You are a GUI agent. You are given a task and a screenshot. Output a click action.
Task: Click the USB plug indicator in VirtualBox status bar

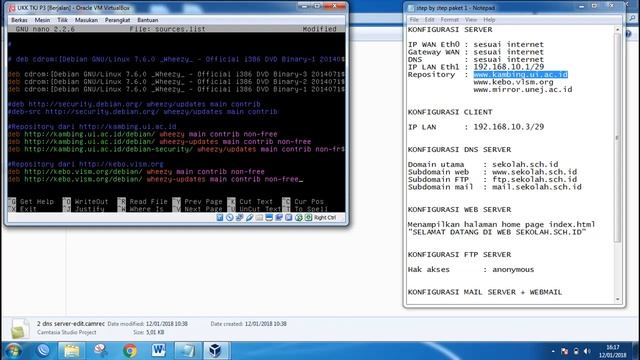point(249,218)
